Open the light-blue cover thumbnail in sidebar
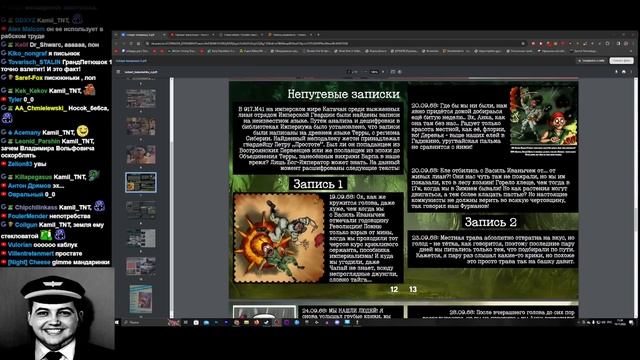Viewport: 640px width, 360px height. pyautogui.click(x=141, y=299)
